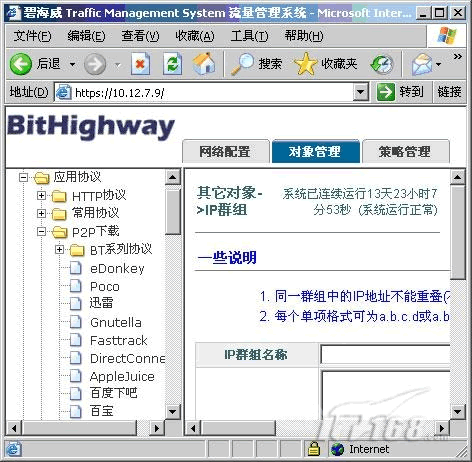
Task: Click the IP群组名称 input field
Action: click(x=385, y=354)
